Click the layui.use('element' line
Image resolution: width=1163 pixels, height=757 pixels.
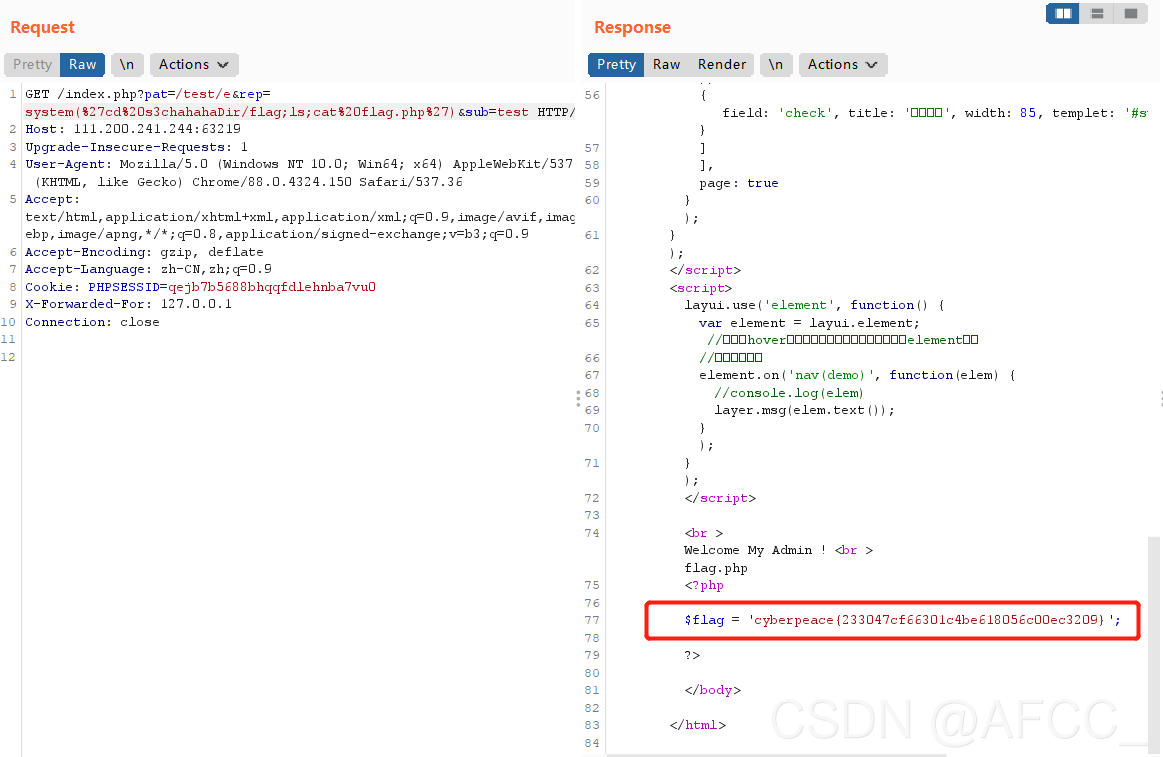tap(814, 305)
